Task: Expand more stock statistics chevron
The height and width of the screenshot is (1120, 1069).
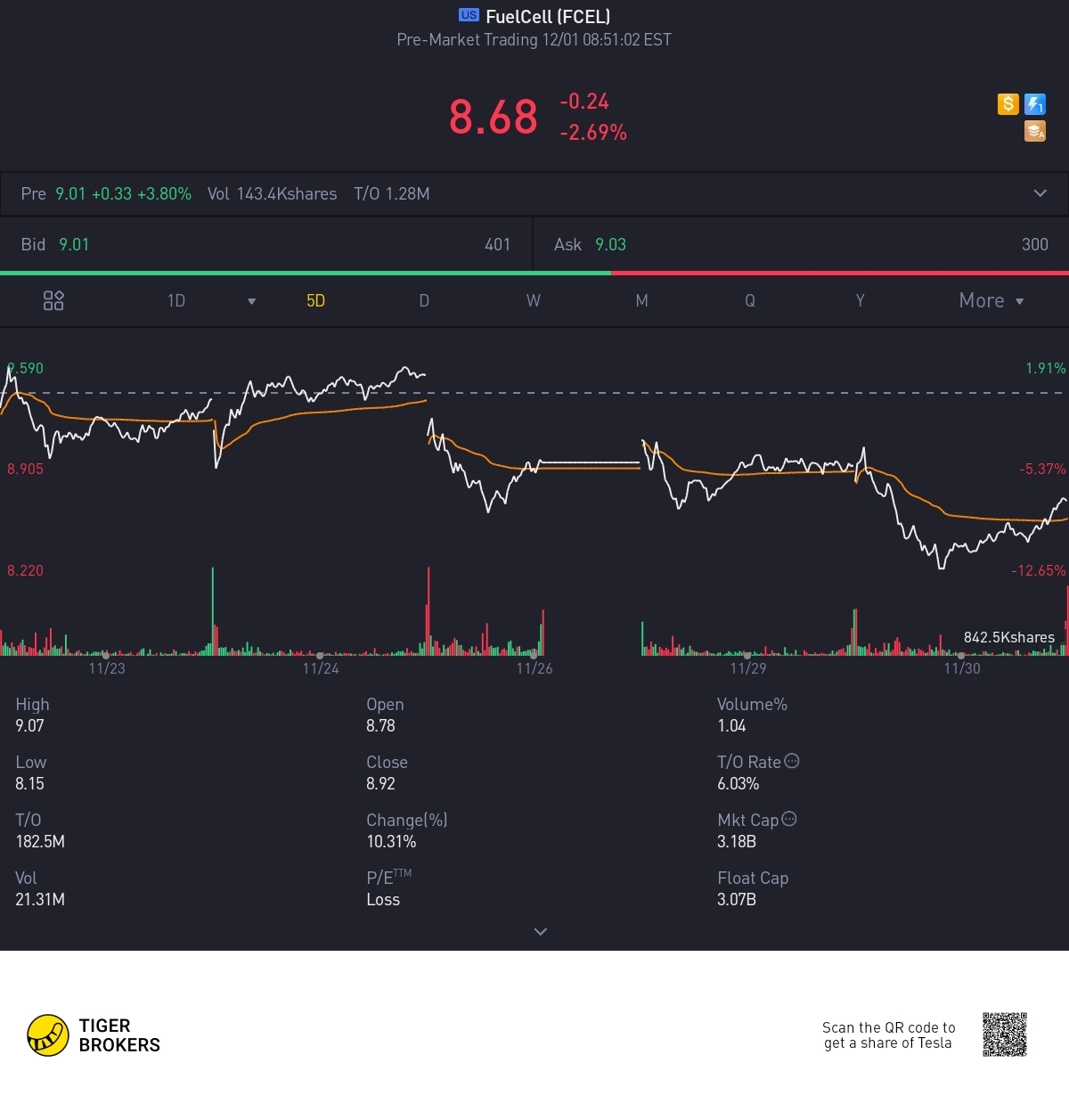Action: coord(540,931)
